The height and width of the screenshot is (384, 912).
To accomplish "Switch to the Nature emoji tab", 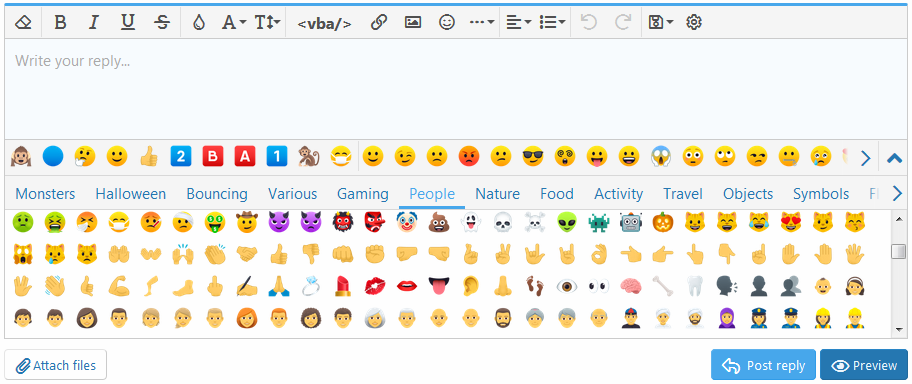I will pyautogui.click(x=497, y=194).
